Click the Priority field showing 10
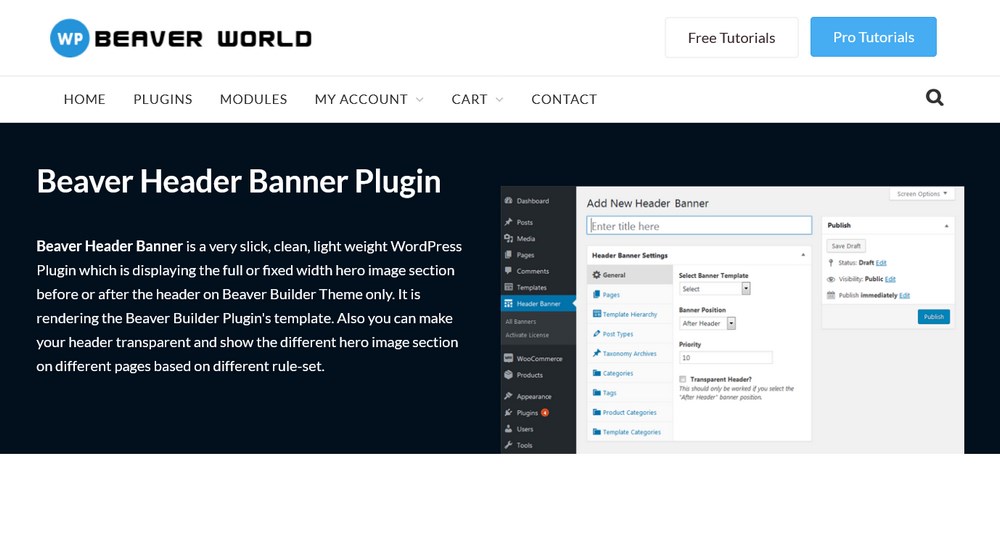 pos(726,357)
